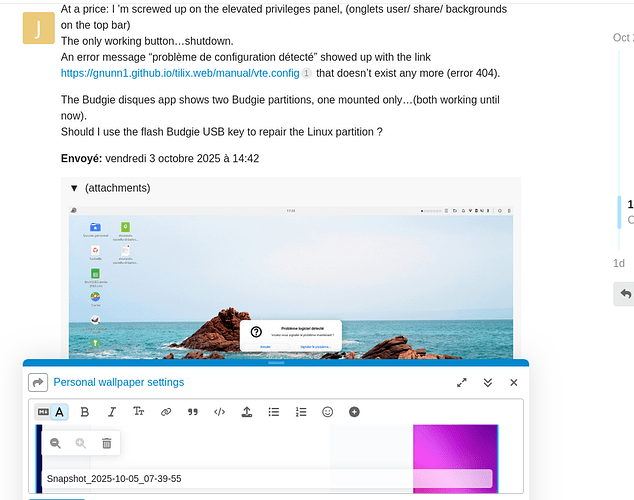634x500 pixels.
Task: Delete the uploaded image with the trash icon
Action: (107, 443)
